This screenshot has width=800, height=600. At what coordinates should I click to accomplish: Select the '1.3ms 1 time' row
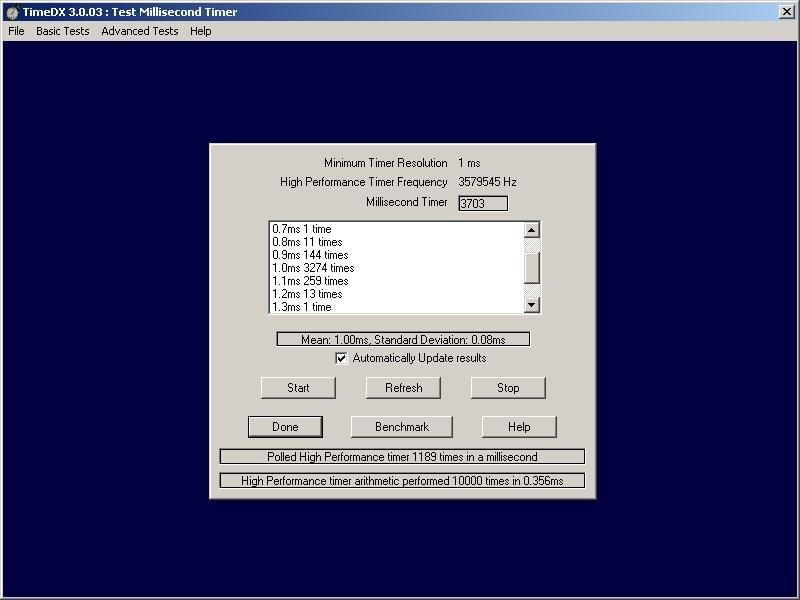396,307
